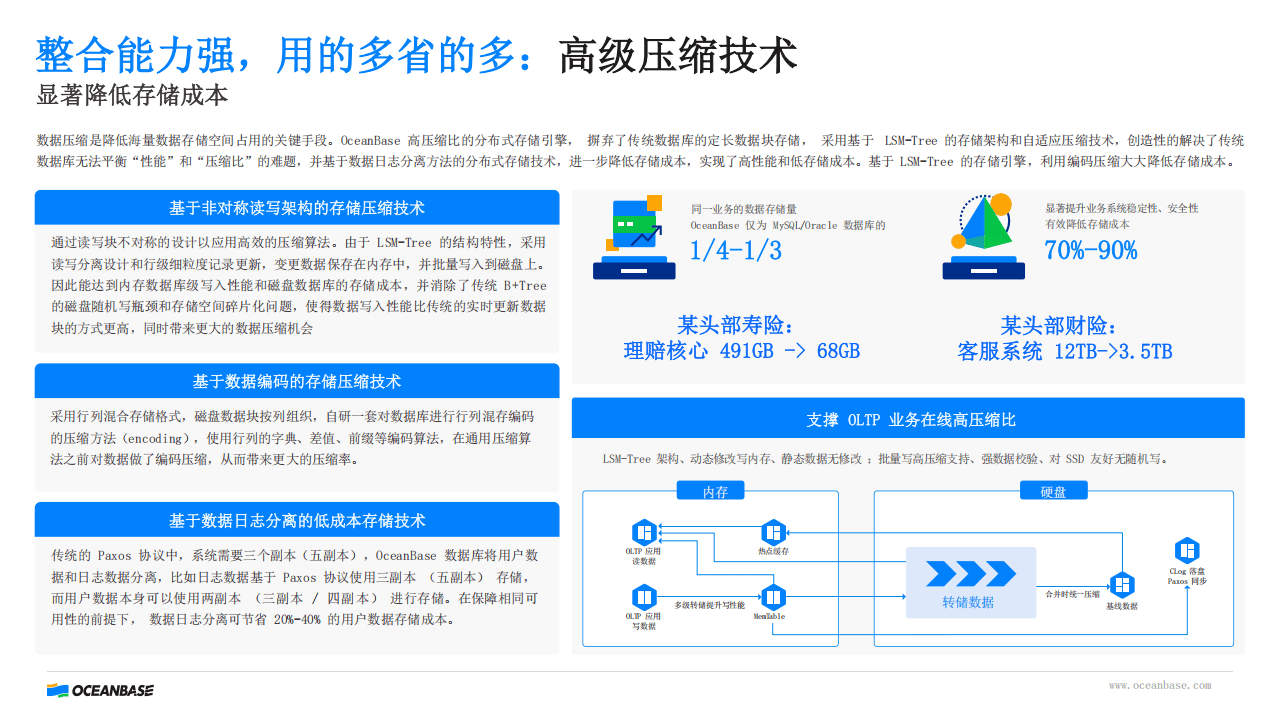This screenshot has width=1280, height=720.
Task: Click the slide title 高级压缩技术
Action: tap(677, 55)
